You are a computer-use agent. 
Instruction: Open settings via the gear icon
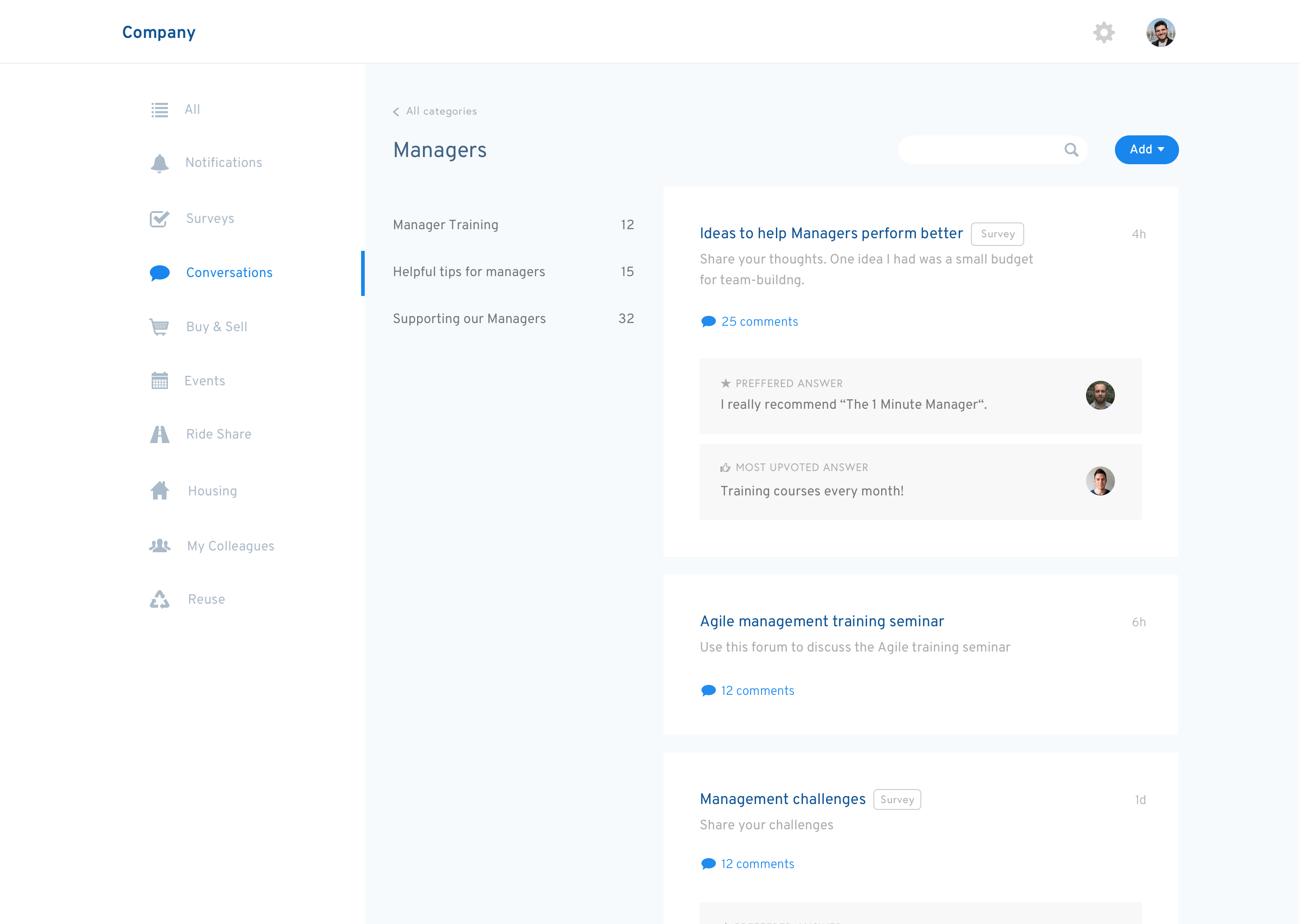(x=1103, y=32)
